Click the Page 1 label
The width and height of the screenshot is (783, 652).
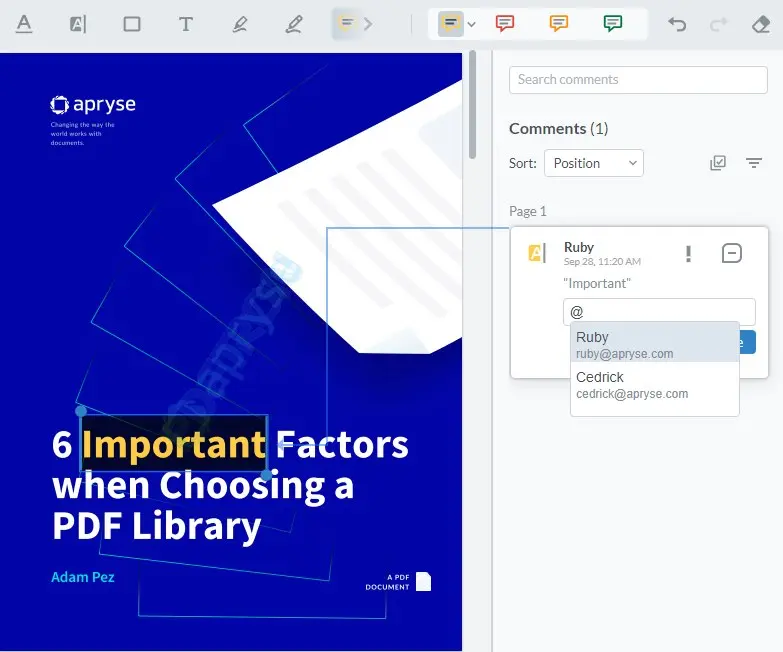click(x=528, y=212)
